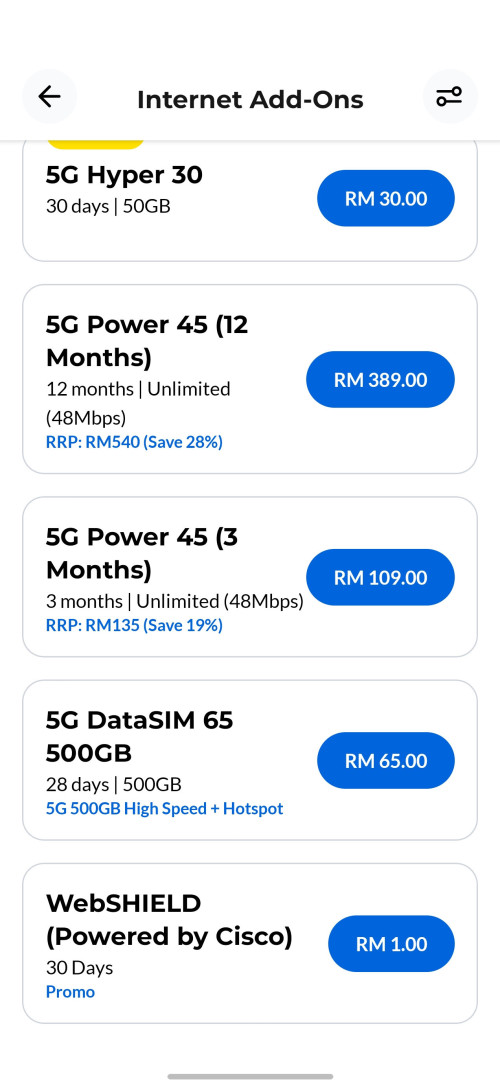The image size is (500, 1090).
Task: Open WebSHIELD (Powered by Cisco) title
Action: pyautogui.click(x=169, y=920)
